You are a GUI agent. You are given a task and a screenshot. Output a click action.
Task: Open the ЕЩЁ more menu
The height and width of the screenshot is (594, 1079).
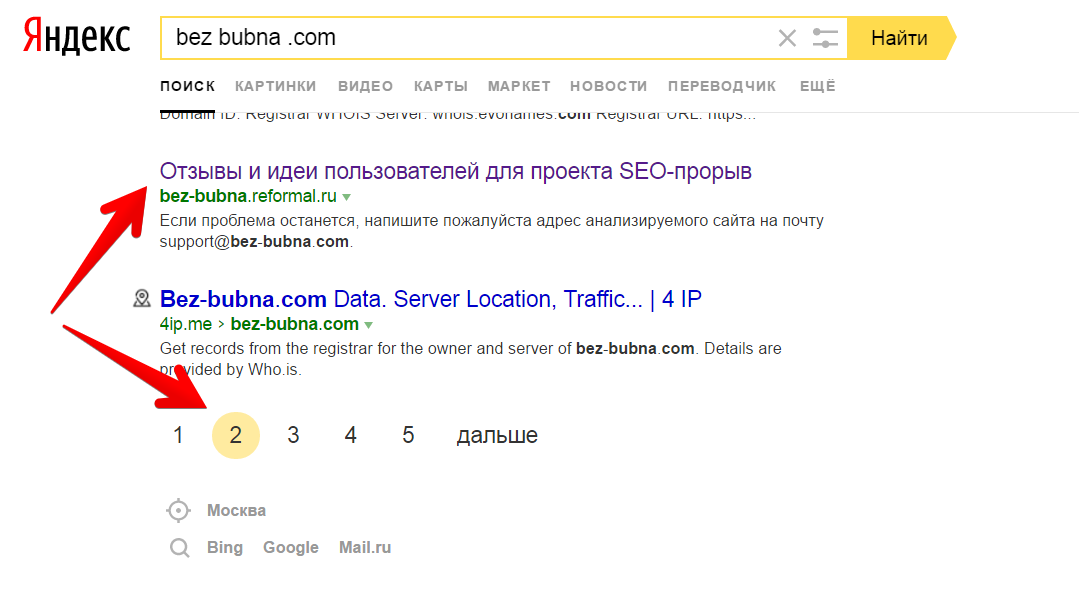pyautogui.click(x=817, y=86)
